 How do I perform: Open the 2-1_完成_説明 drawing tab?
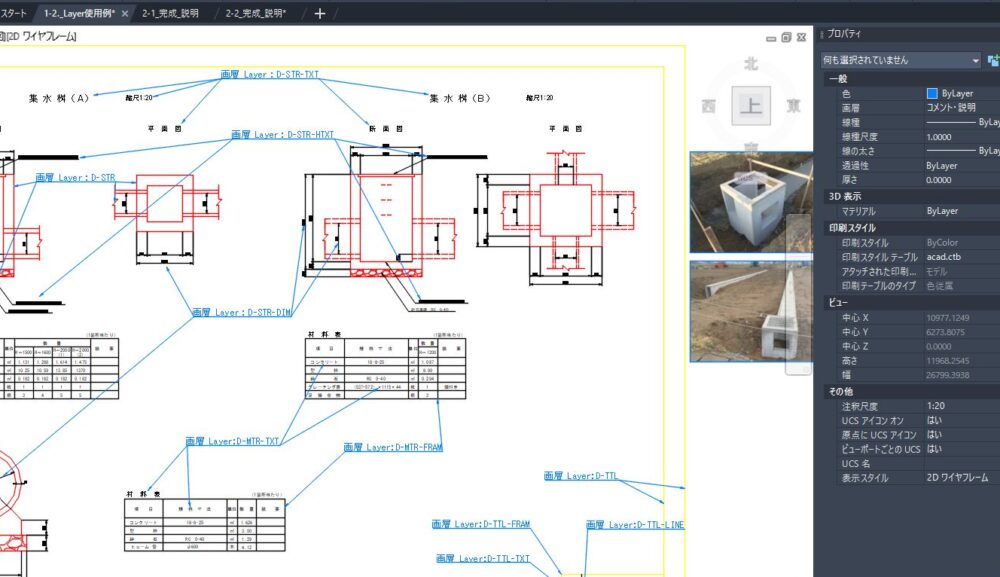170,13
